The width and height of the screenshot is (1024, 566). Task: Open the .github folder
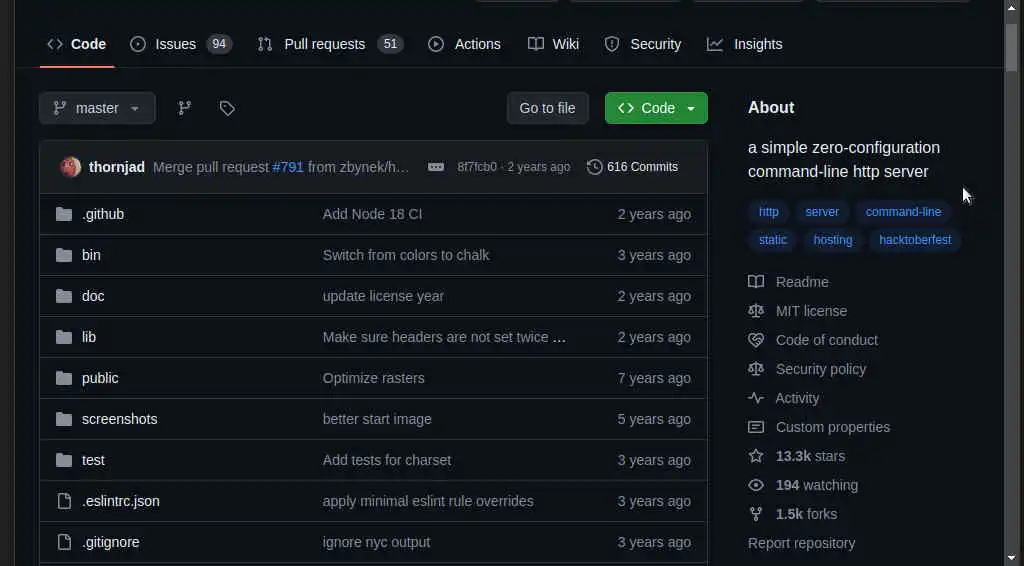103,214
